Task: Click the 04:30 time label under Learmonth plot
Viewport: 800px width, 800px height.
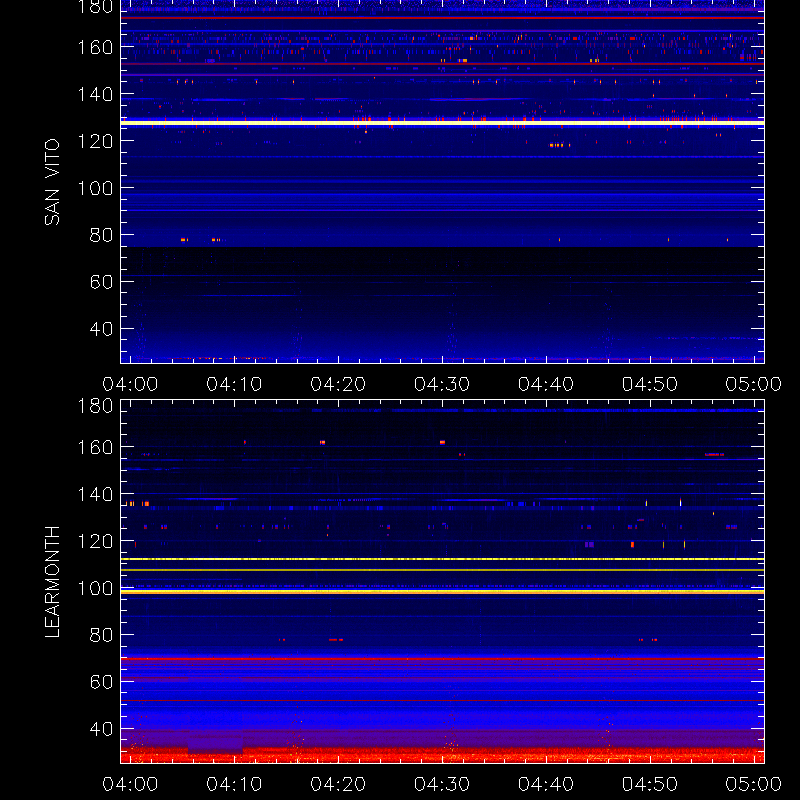Action: (x=442, y=784)
